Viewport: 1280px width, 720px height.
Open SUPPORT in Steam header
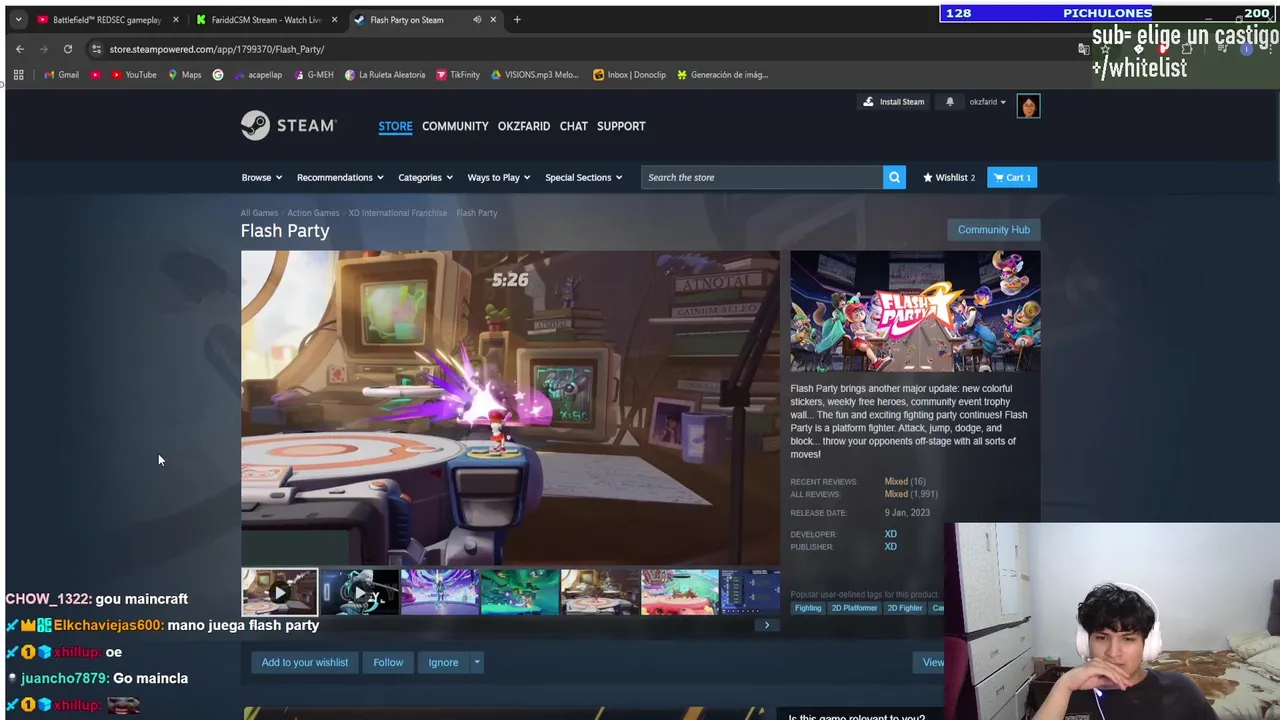(x=621, y=126)
